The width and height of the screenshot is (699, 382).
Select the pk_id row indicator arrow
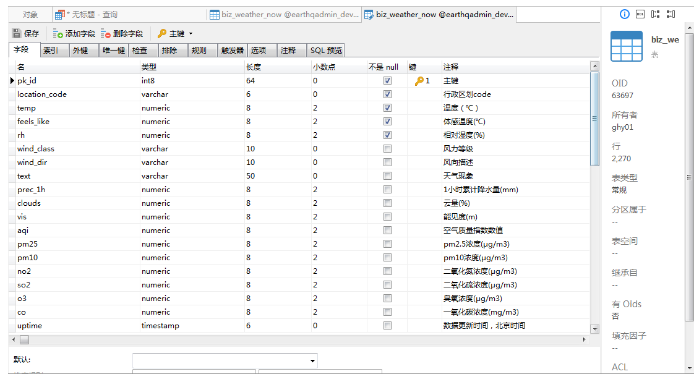(12, 81)
